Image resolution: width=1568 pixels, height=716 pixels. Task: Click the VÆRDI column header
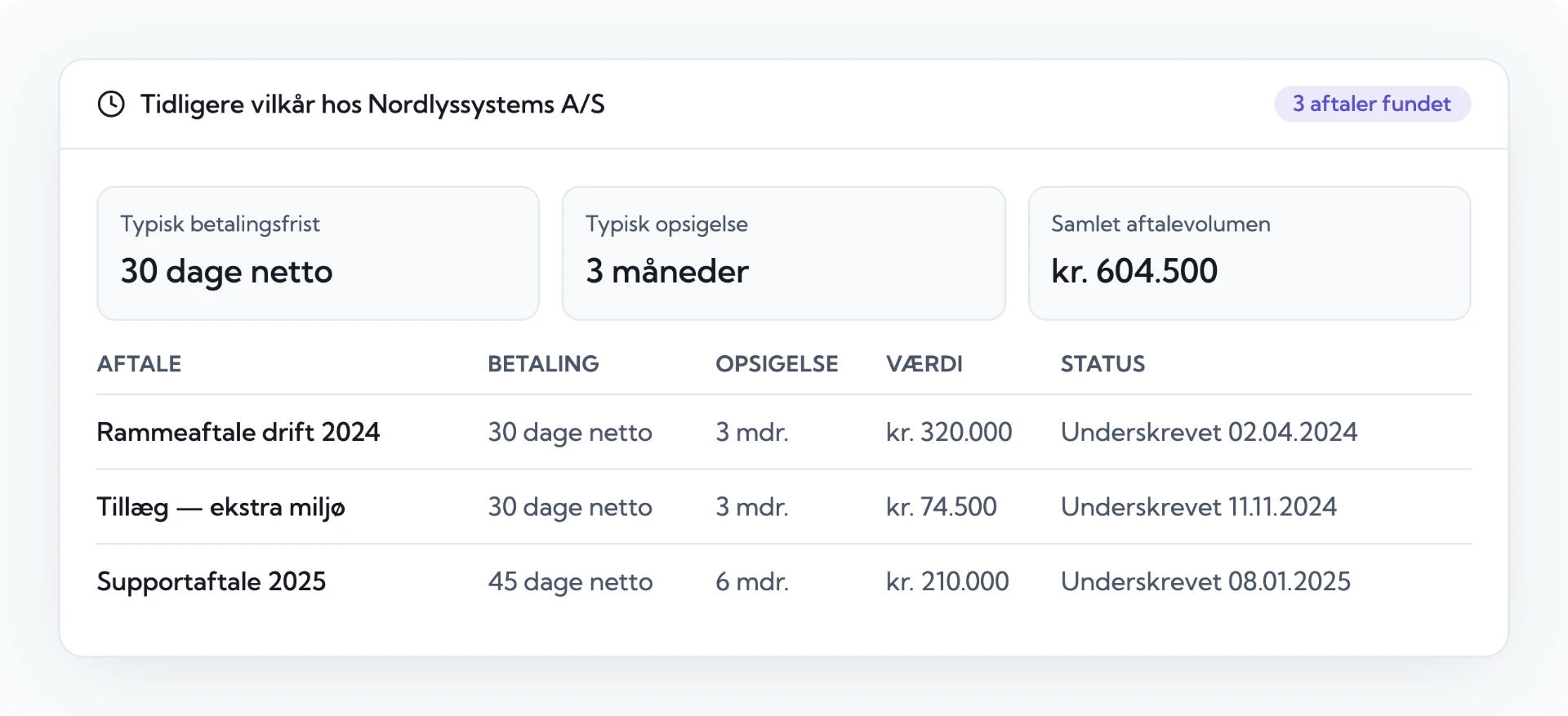tap(924, 364)
